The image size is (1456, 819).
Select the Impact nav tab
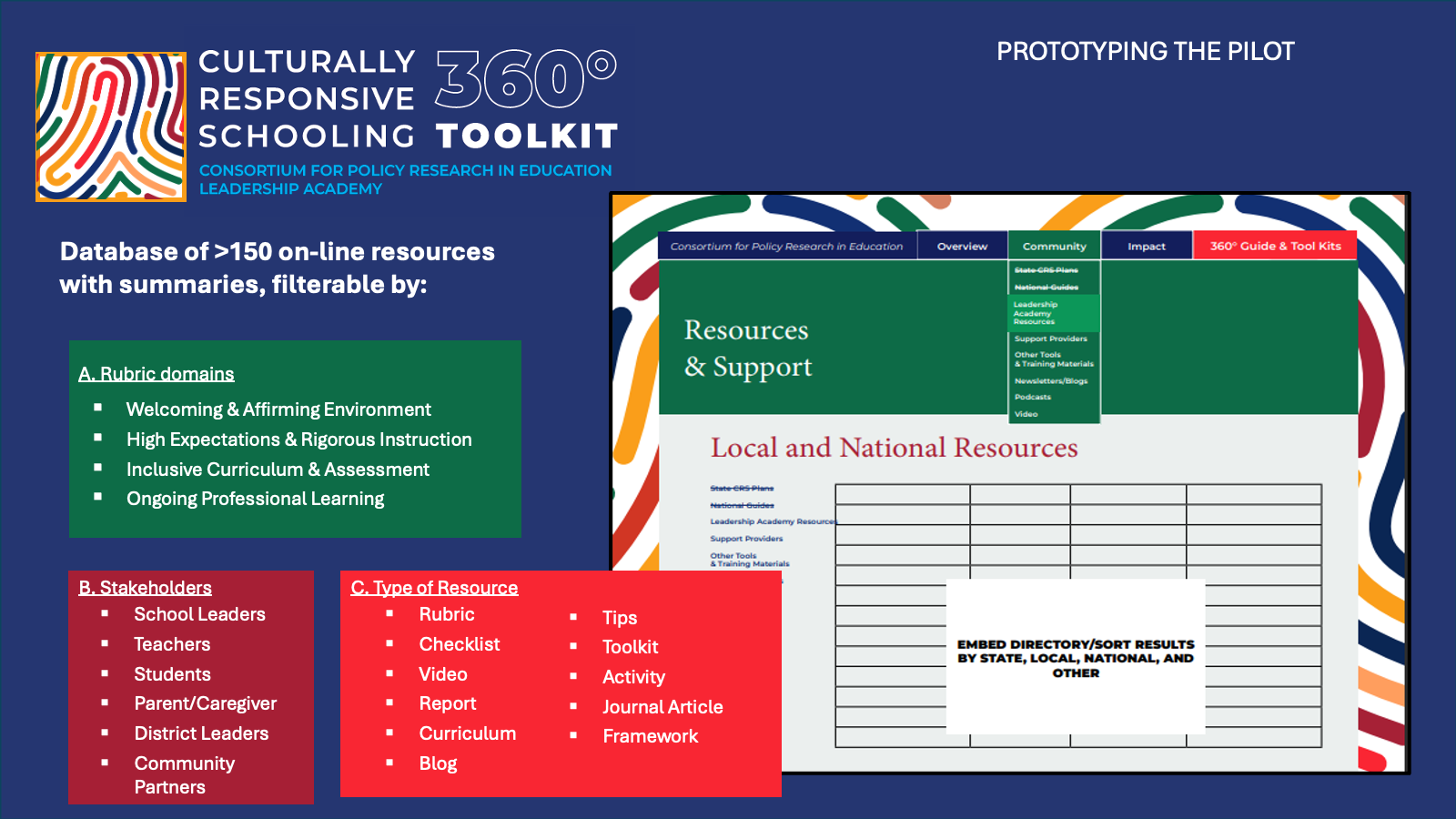1147,246
